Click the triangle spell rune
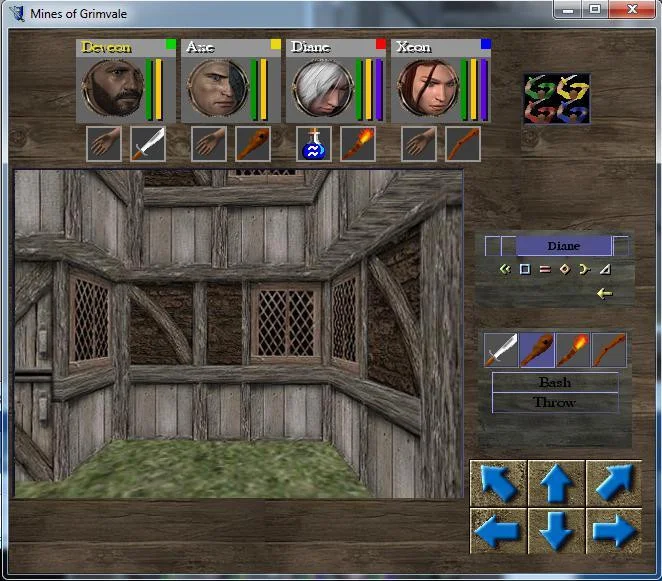The image size is (662, 581). pos(605,269)
